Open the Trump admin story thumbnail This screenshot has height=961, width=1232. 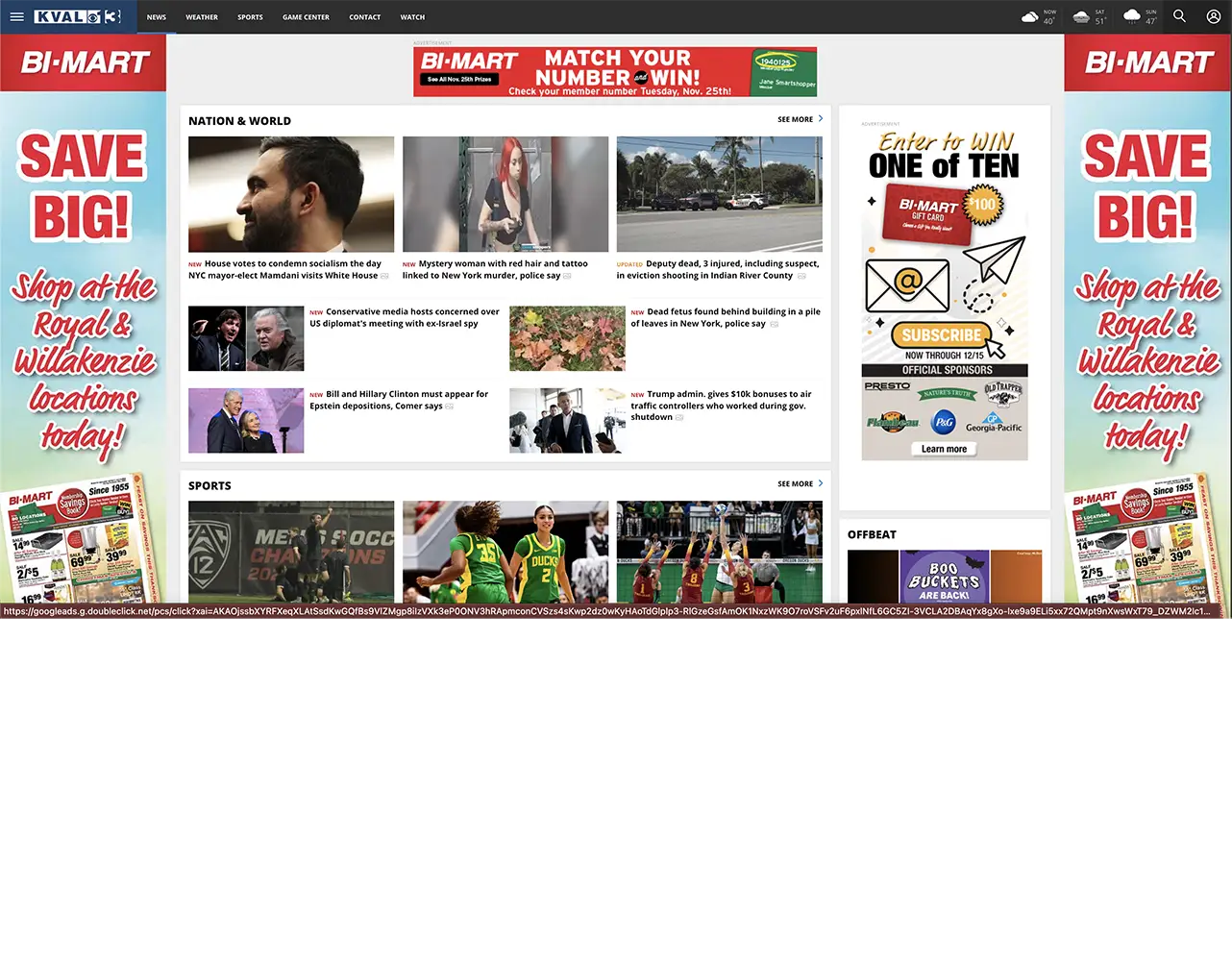pyautogui.click(x=567, y=421)
